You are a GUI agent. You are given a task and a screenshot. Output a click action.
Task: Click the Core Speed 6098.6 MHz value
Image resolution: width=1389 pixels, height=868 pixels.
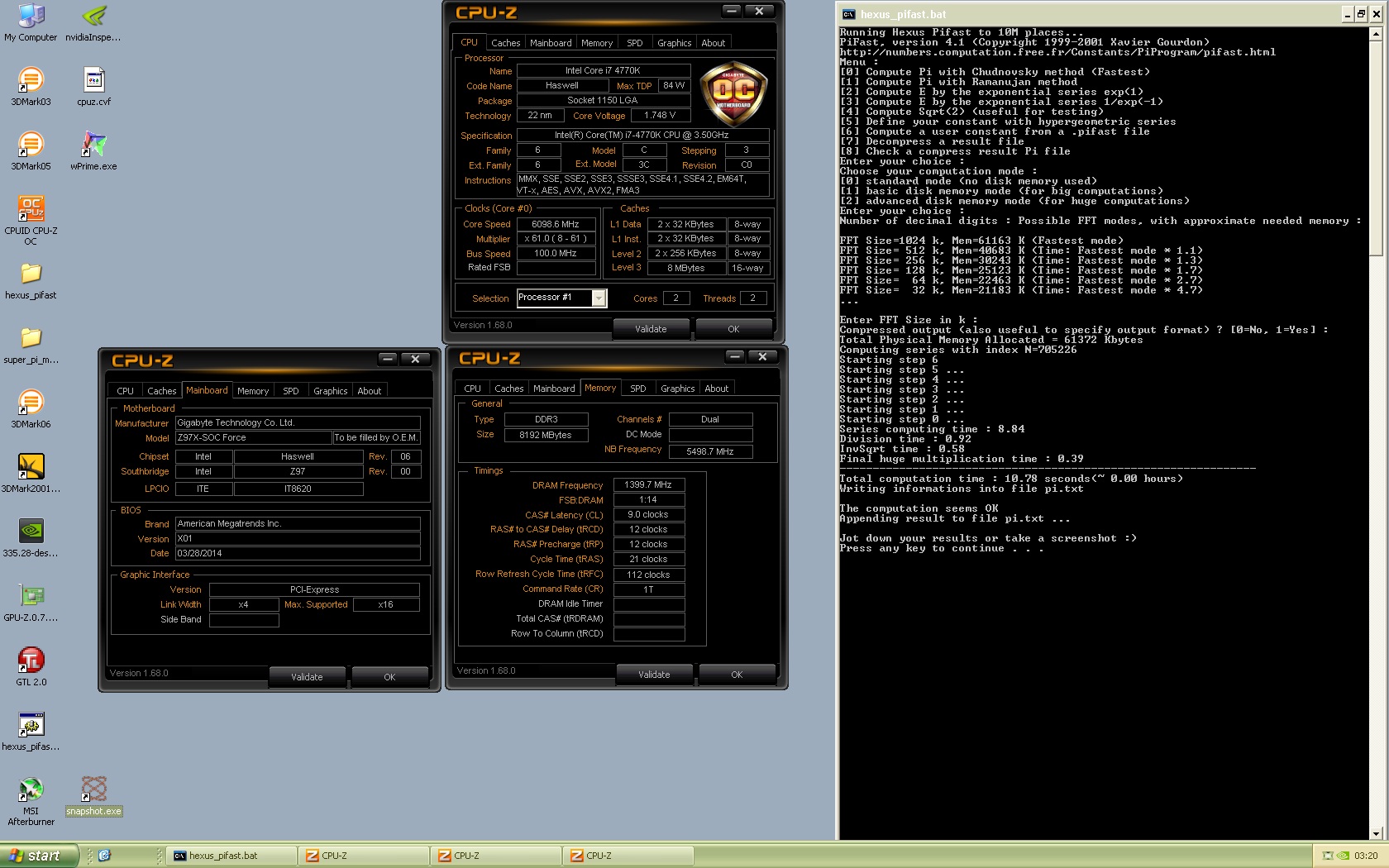[556, 224]
